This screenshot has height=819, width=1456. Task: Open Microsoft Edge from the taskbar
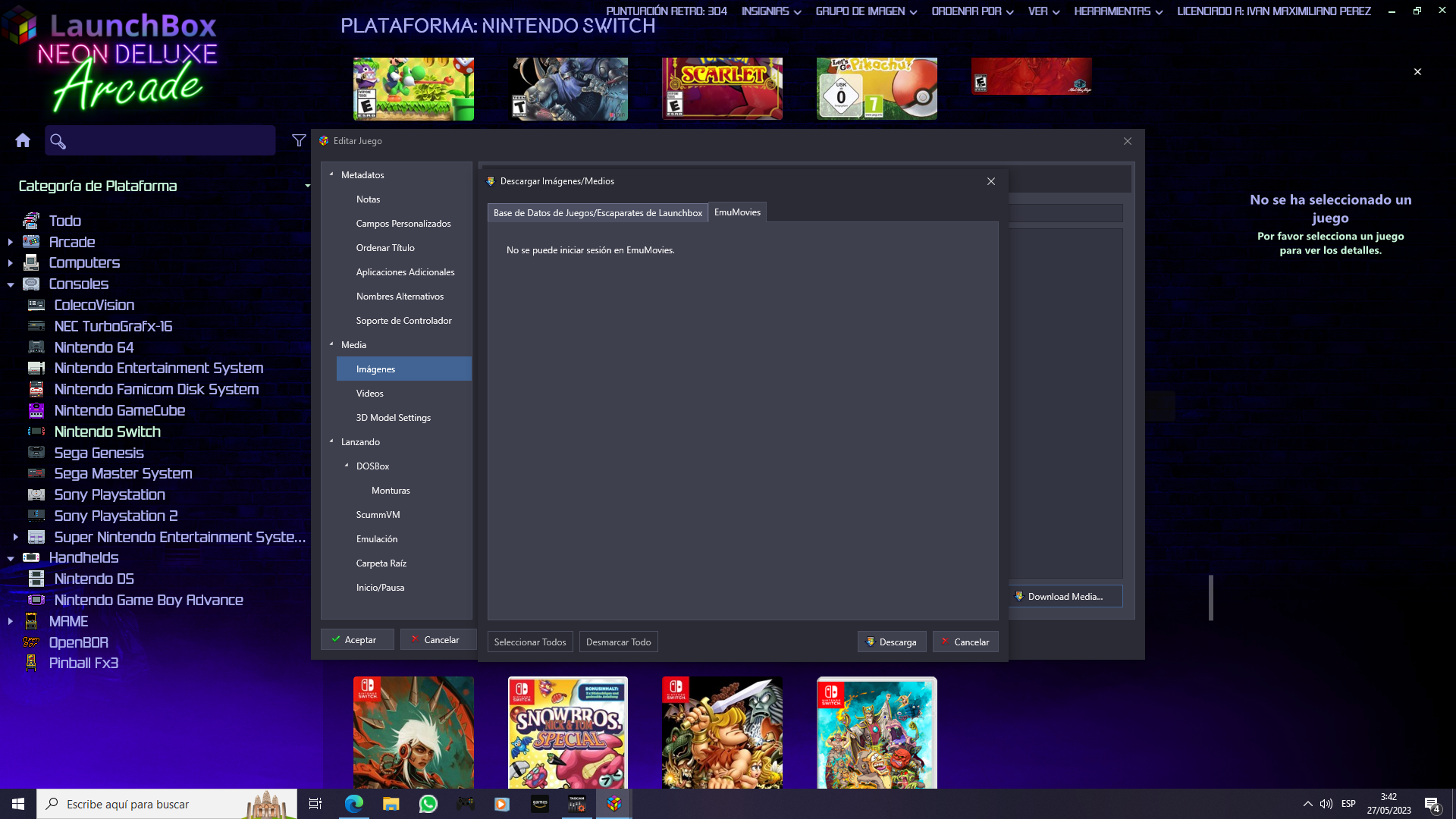(x=354, y=804)
